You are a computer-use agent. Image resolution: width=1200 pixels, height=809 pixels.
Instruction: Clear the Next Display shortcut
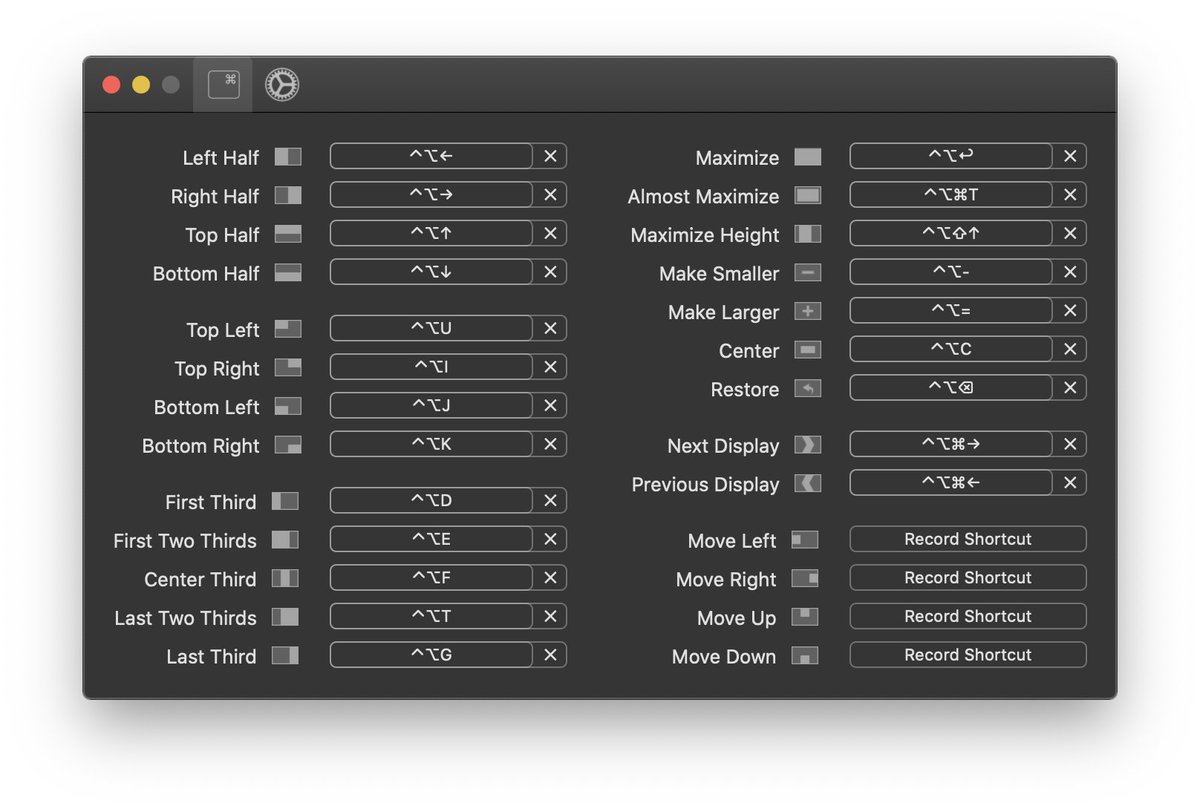[1070, 444]
